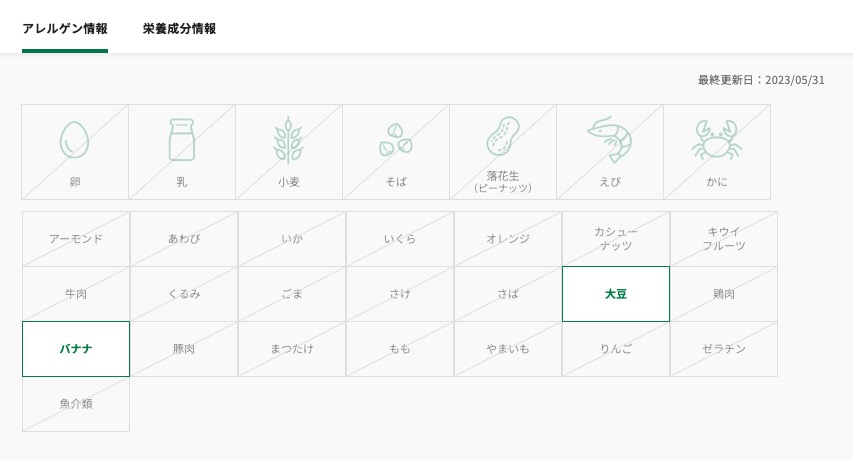Click the オレンジ cell
The width and height of the screenshot is (853, 460).
click(508, 239)
